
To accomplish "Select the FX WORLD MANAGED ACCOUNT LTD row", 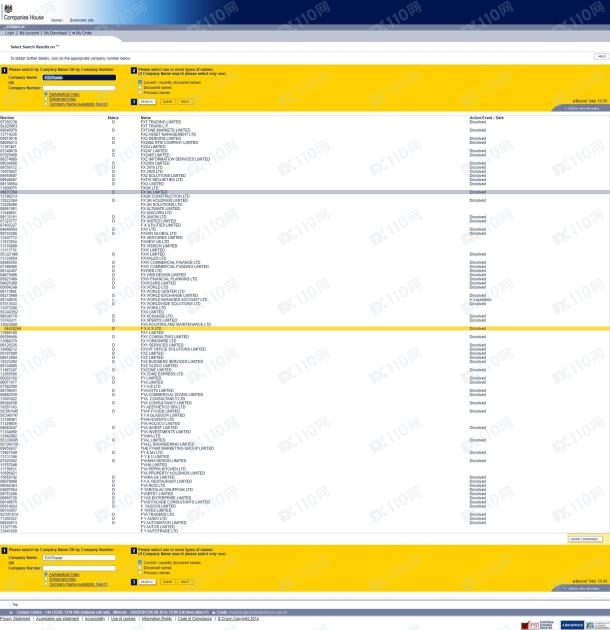I will click(305, 299).
